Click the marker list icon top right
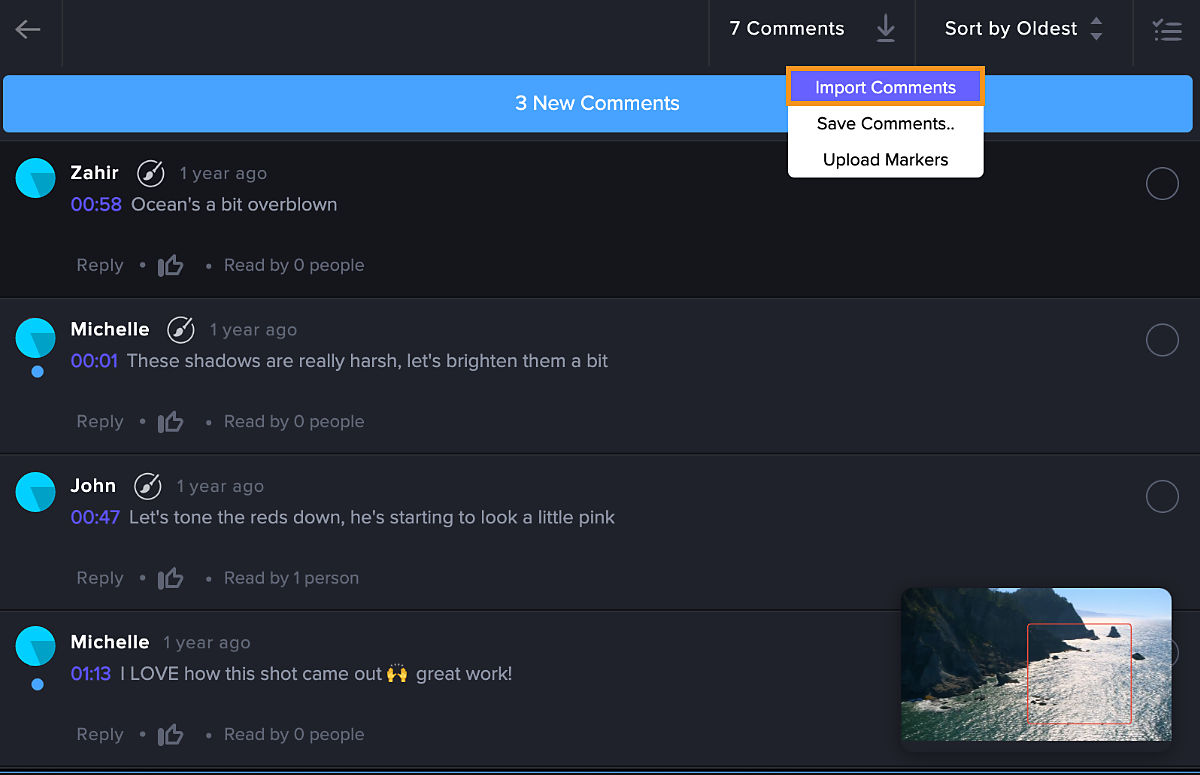 (1167, 30)
